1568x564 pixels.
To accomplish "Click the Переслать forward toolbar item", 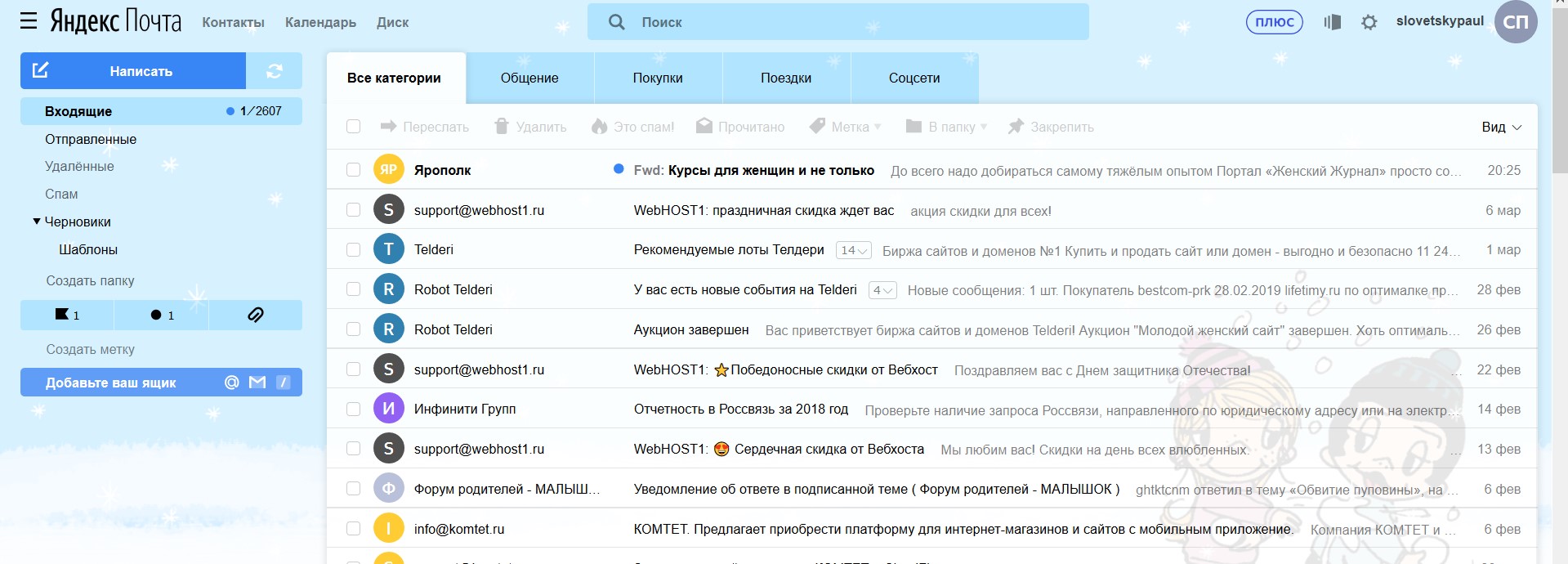I will coord(425,127).
